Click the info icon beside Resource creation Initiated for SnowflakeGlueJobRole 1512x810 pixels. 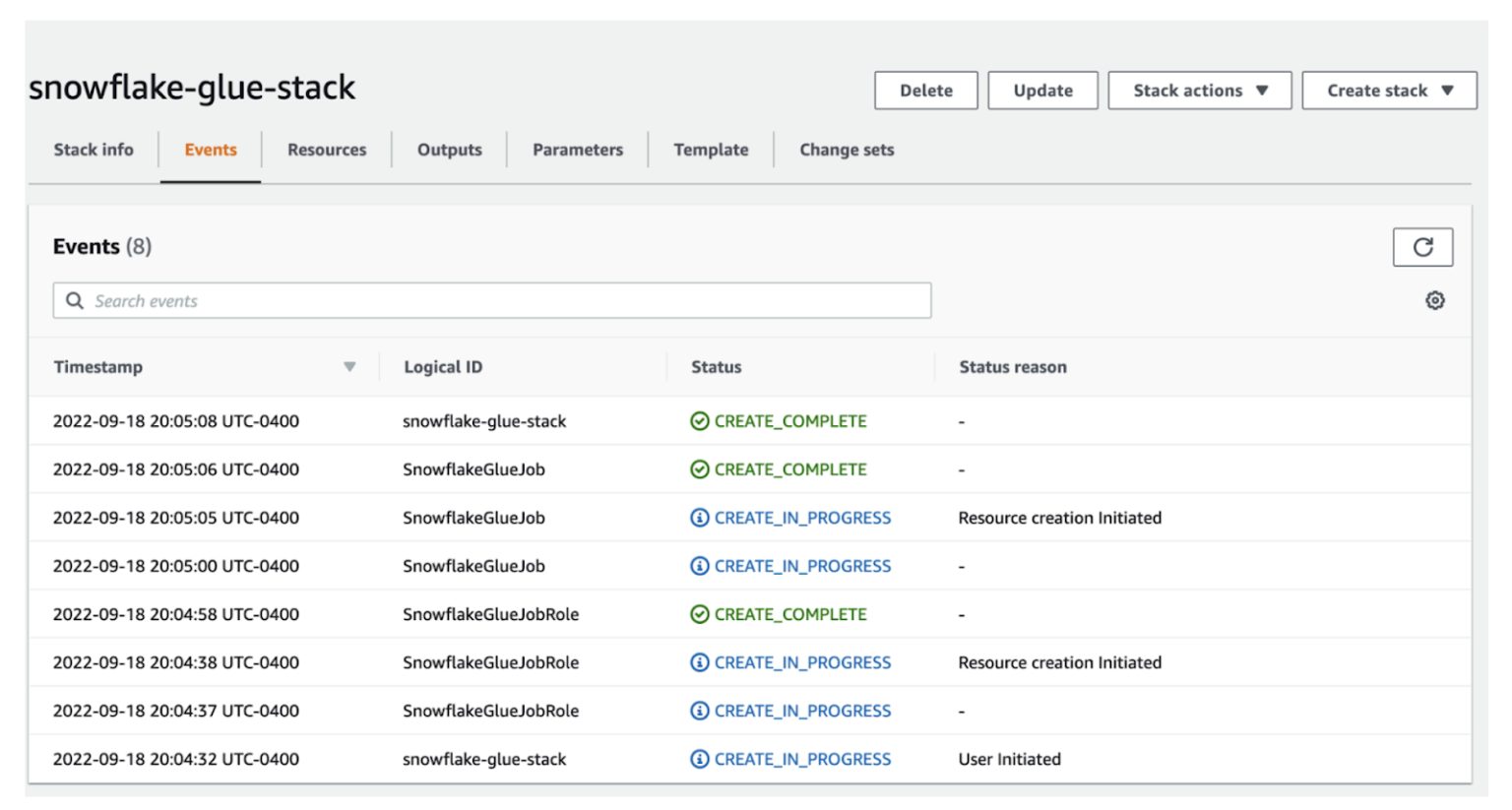pos(699,662)
